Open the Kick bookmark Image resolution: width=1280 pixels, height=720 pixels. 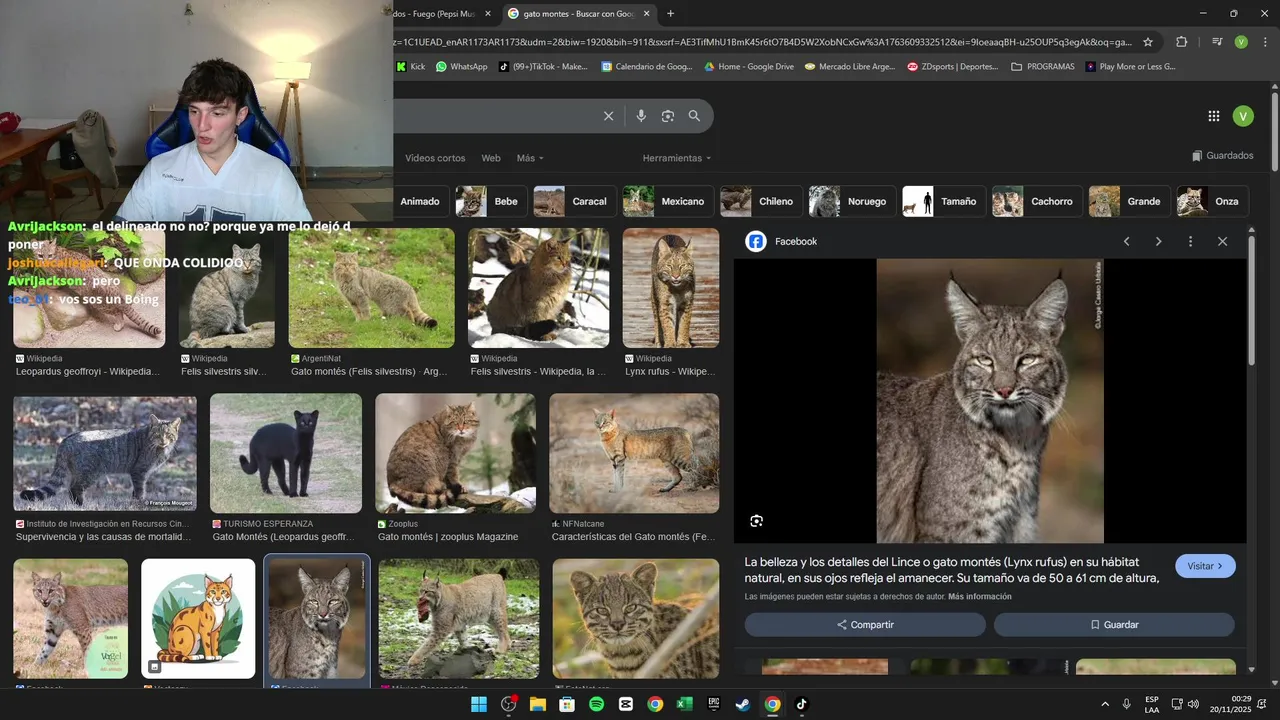(x=411, y=67)
